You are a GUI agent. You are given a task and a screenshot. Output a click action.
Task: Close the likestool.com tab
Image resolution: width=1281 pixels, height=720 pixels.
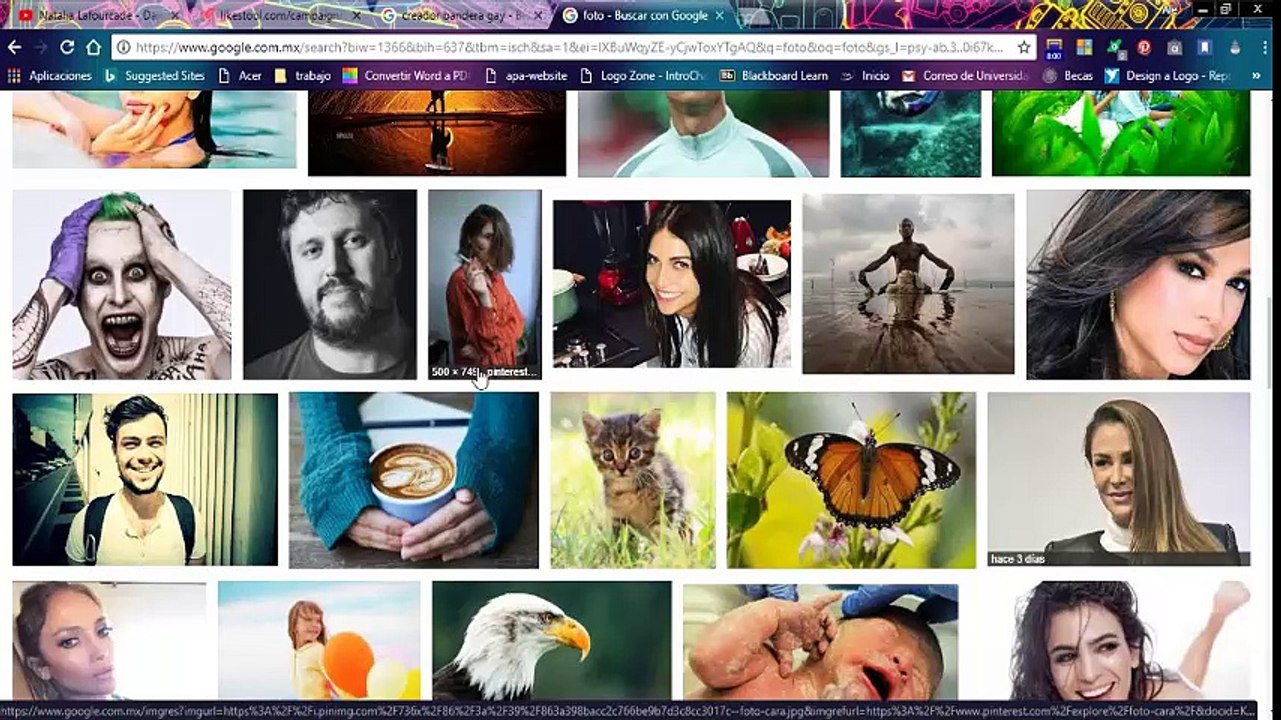tap(356, 15)
